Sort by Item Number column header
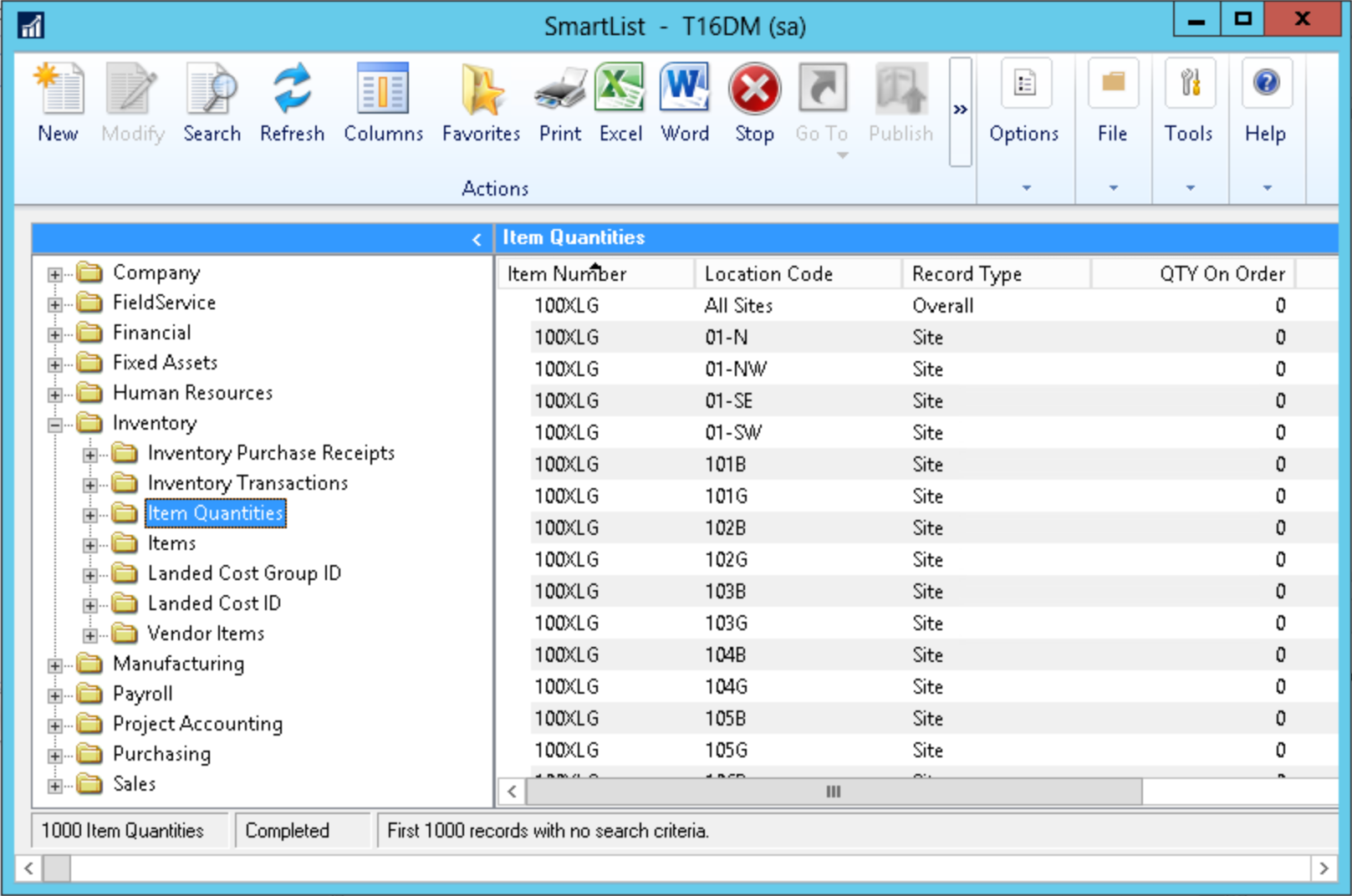 596,273
